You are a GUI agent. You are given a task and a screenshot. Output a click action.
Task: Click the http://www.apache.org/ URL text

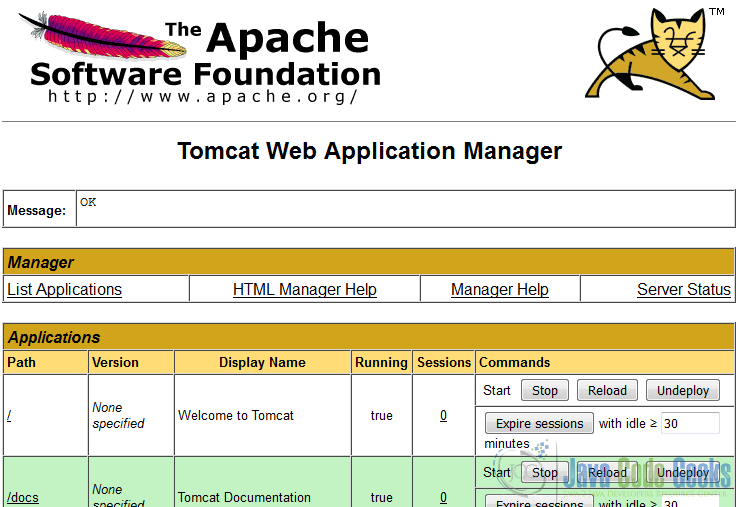pos(203,97)
